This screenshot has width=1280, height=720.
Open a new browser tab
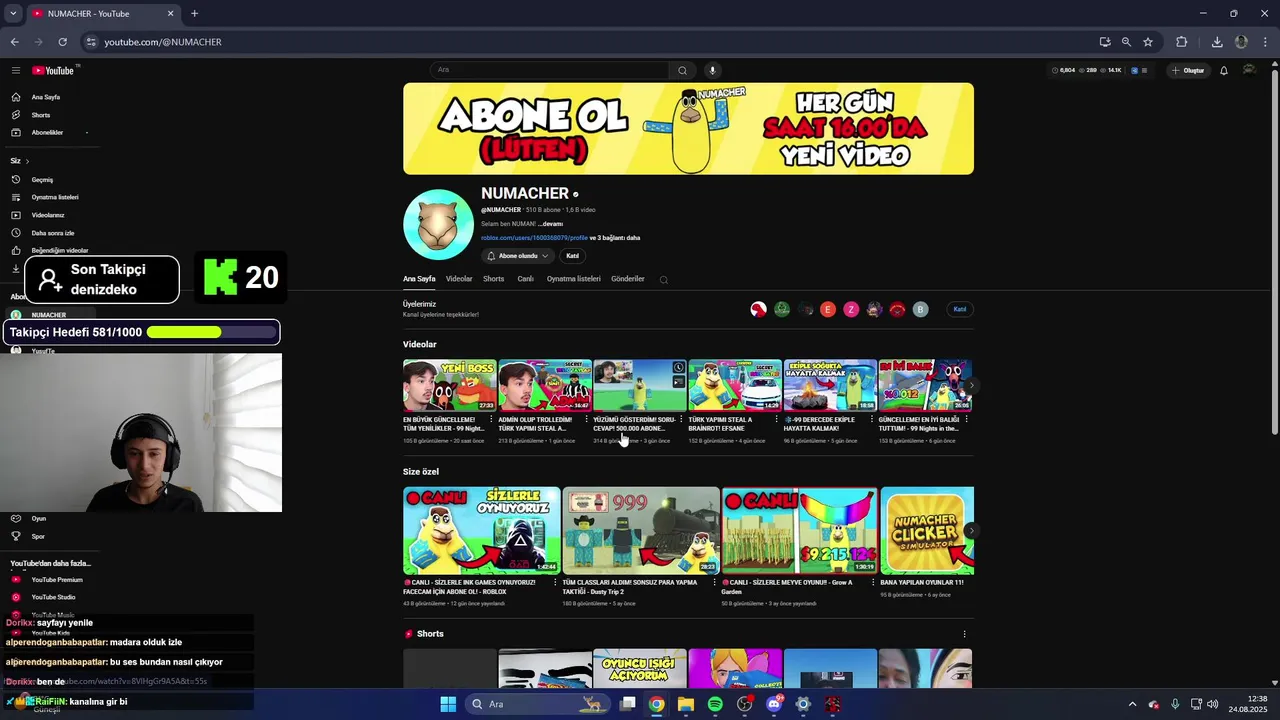[x=194, y=13]
